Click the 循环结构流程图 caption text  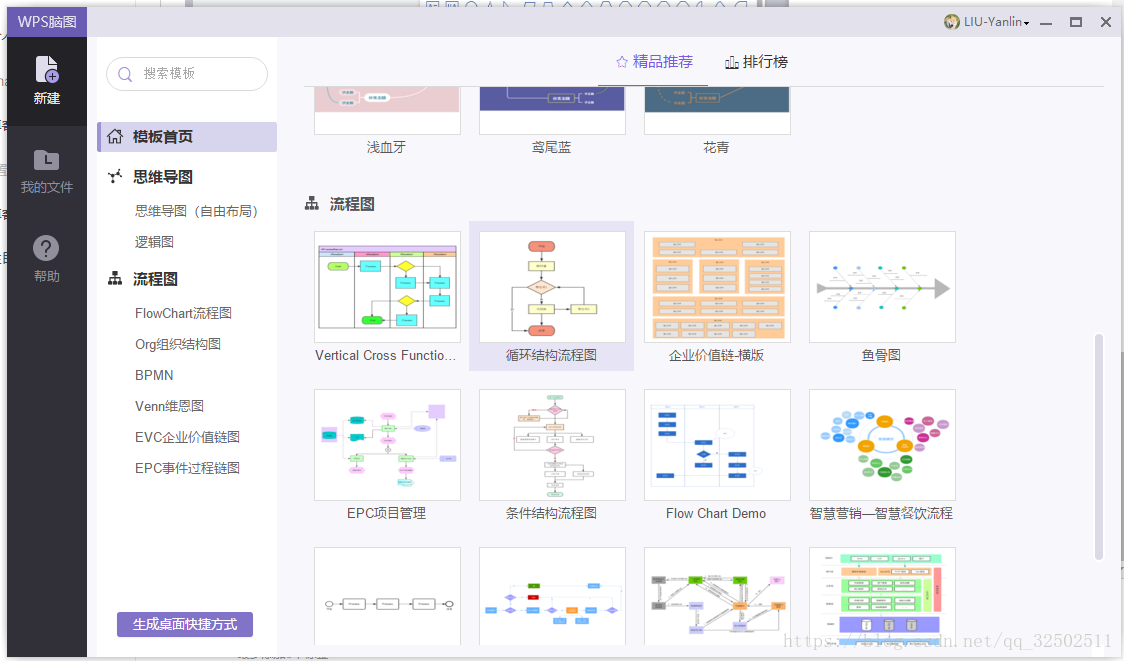(551, 356)
